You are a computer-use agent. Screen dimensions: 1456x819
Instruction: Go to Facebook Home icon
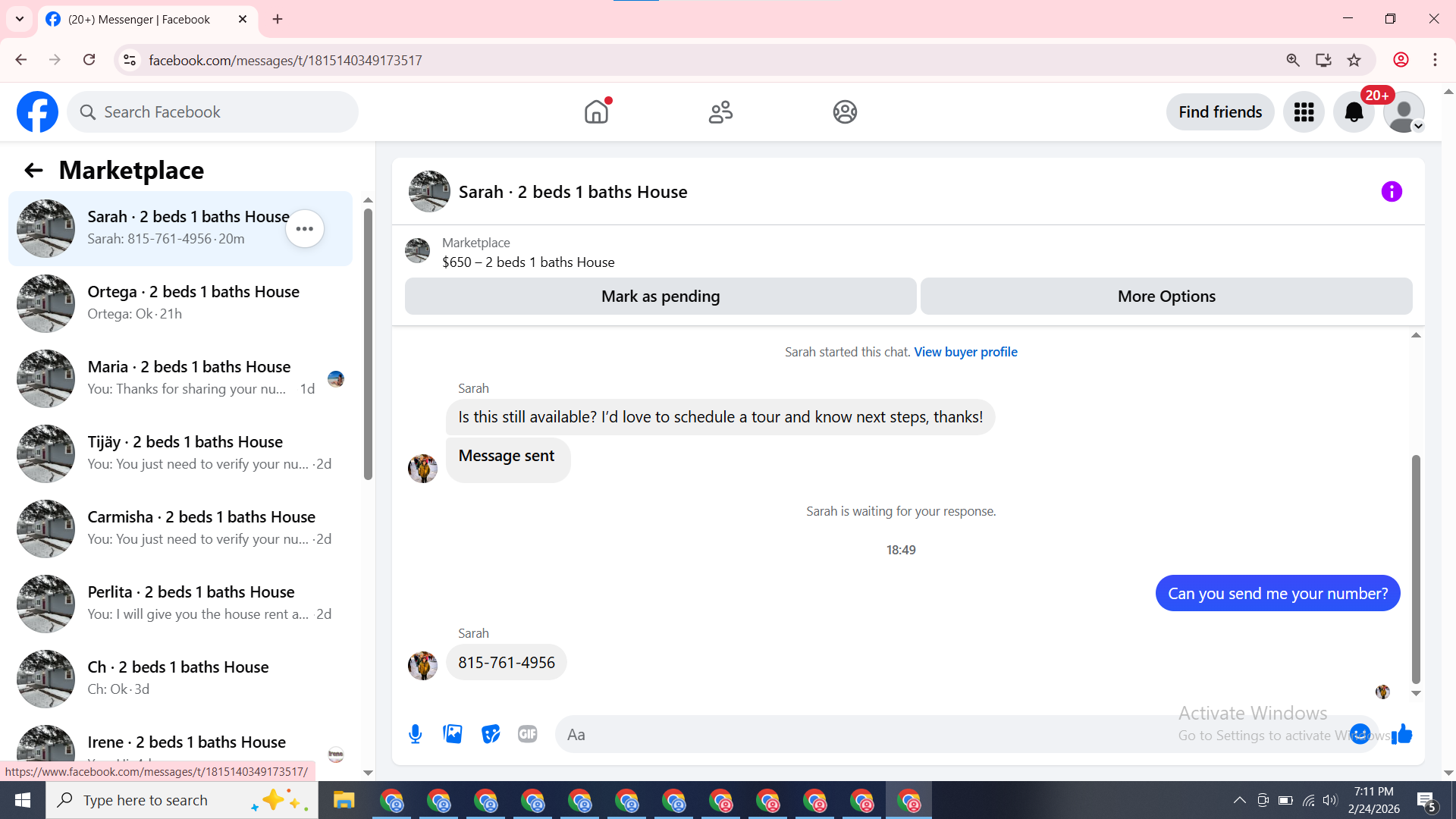point(596,112)
